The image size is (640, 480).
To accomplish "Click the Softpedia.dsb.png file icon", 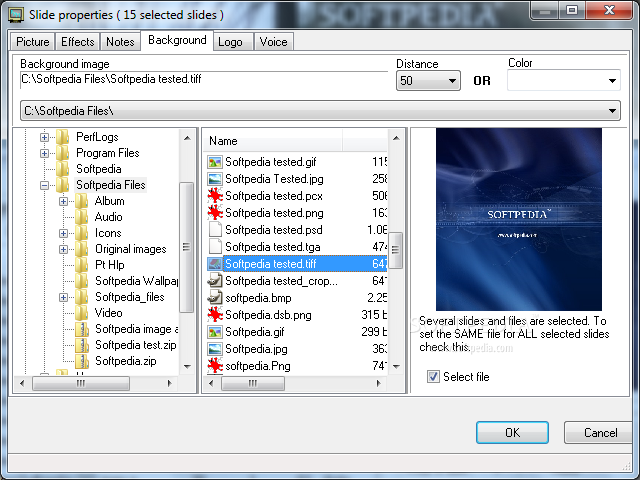I will click(x=215, y=315).
